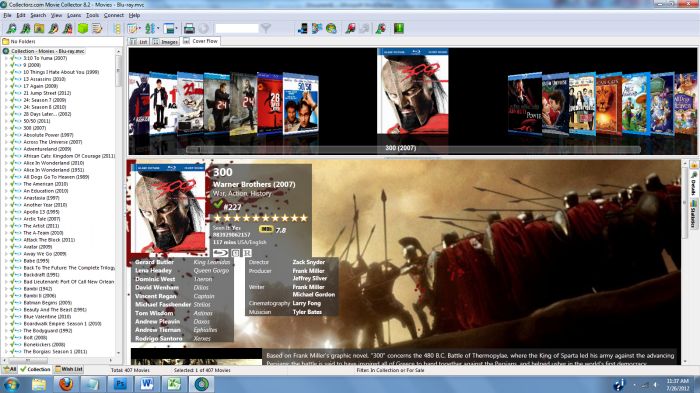Open the Statistics side tab
The height and width of the screenshot is (393, 700).
[694, 213]
